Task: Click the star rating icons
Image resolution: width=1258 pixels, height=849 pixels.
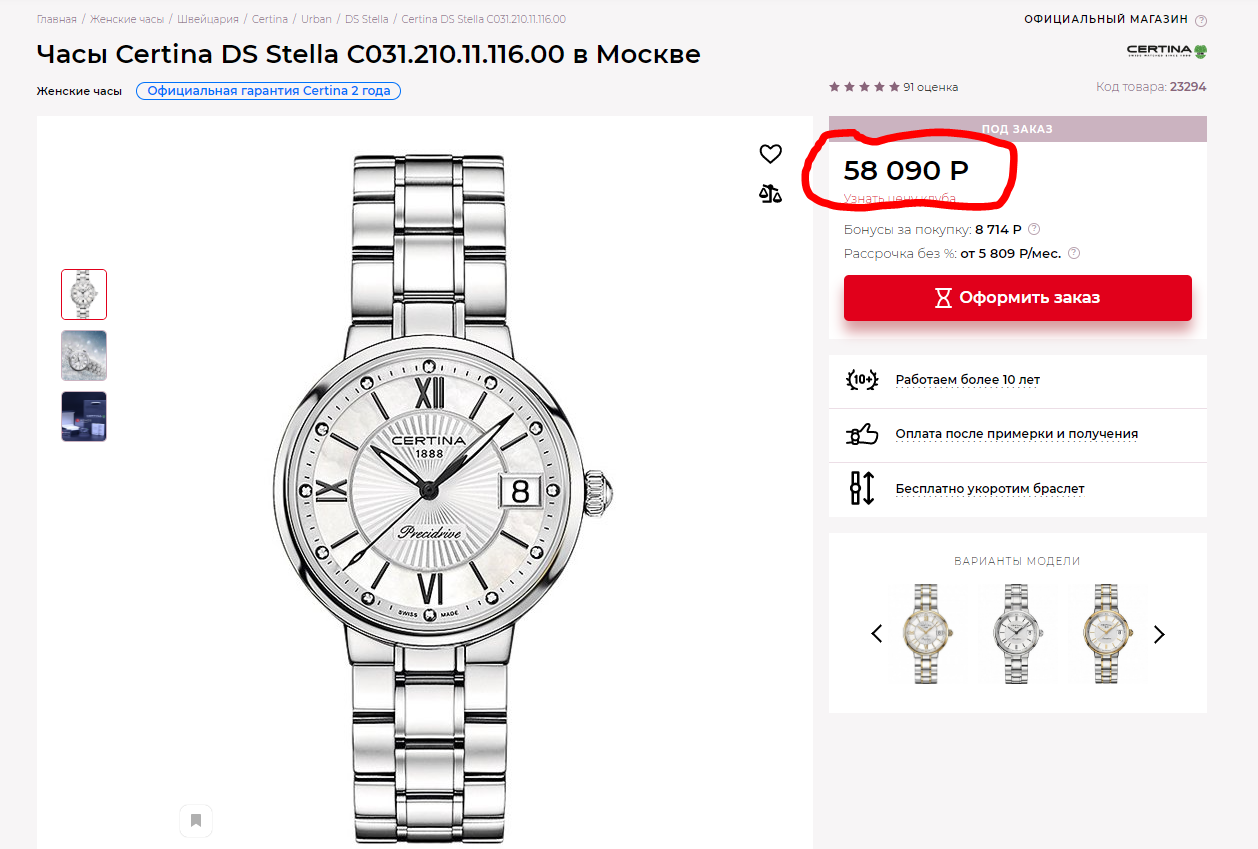Action: pos(864,87)
